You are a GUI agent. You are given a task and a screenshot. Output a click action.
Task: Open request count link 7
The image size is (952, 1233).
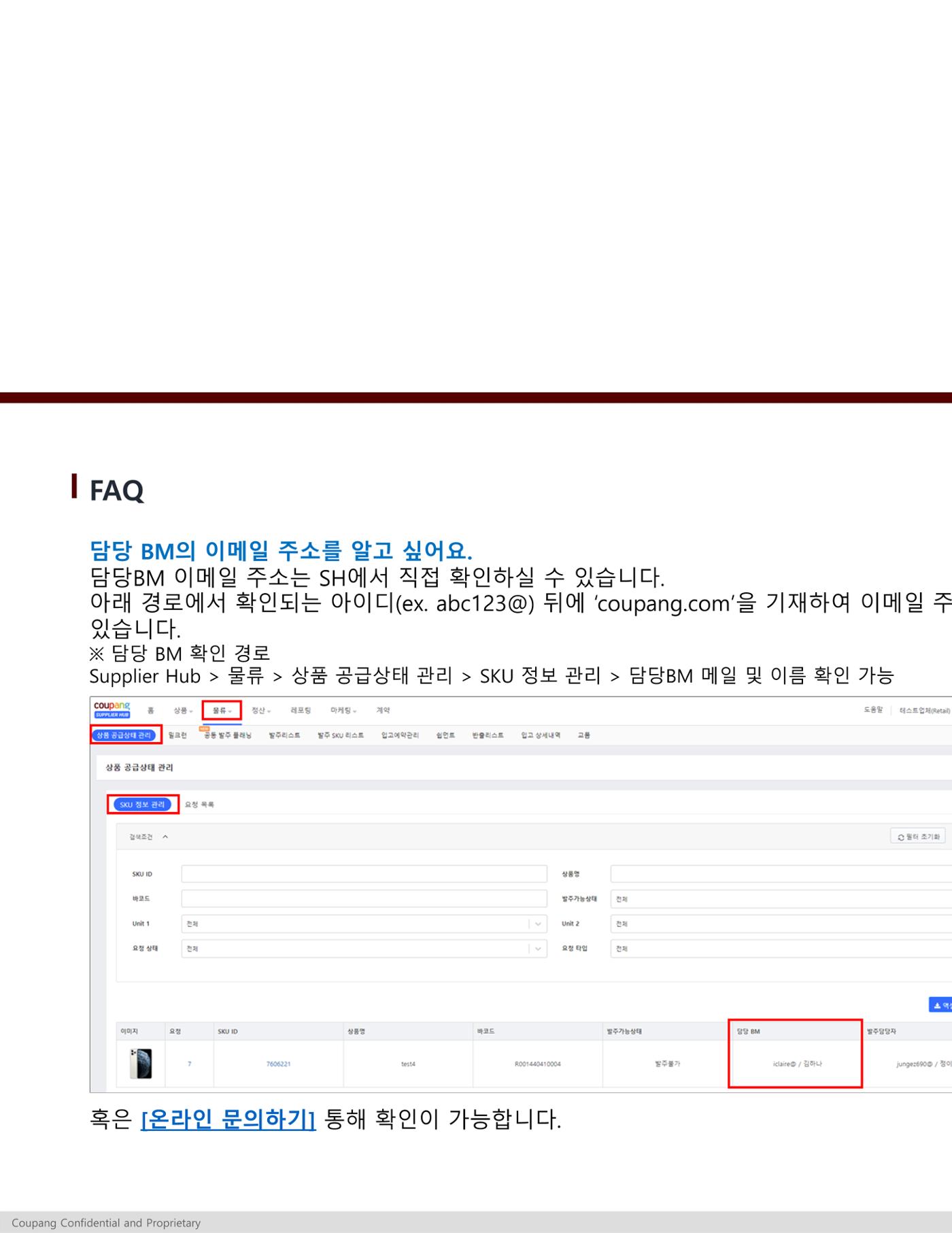189,1064
